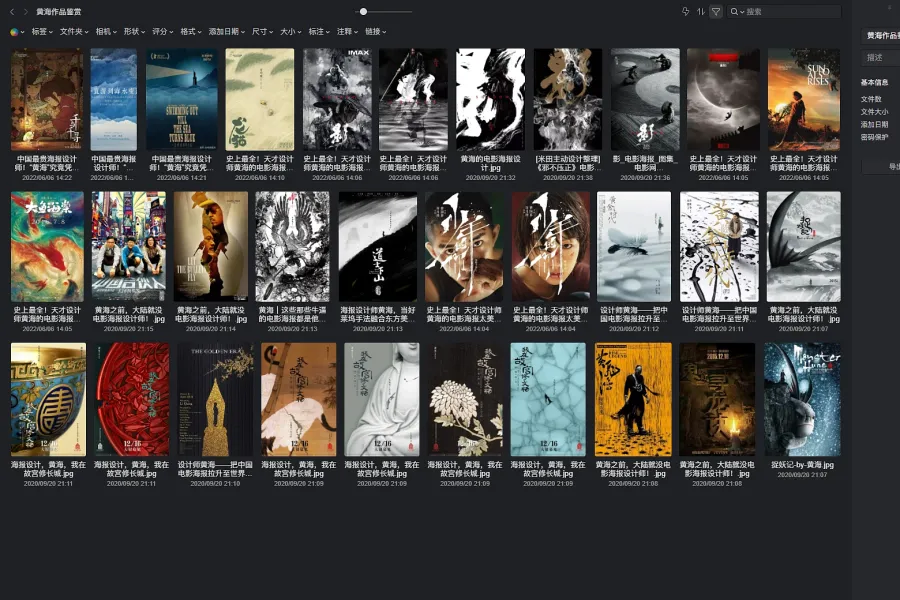Viewport: 900px width, 600px height.
Task: Click the 文件数 info label
Action: [x=871, y=99]
